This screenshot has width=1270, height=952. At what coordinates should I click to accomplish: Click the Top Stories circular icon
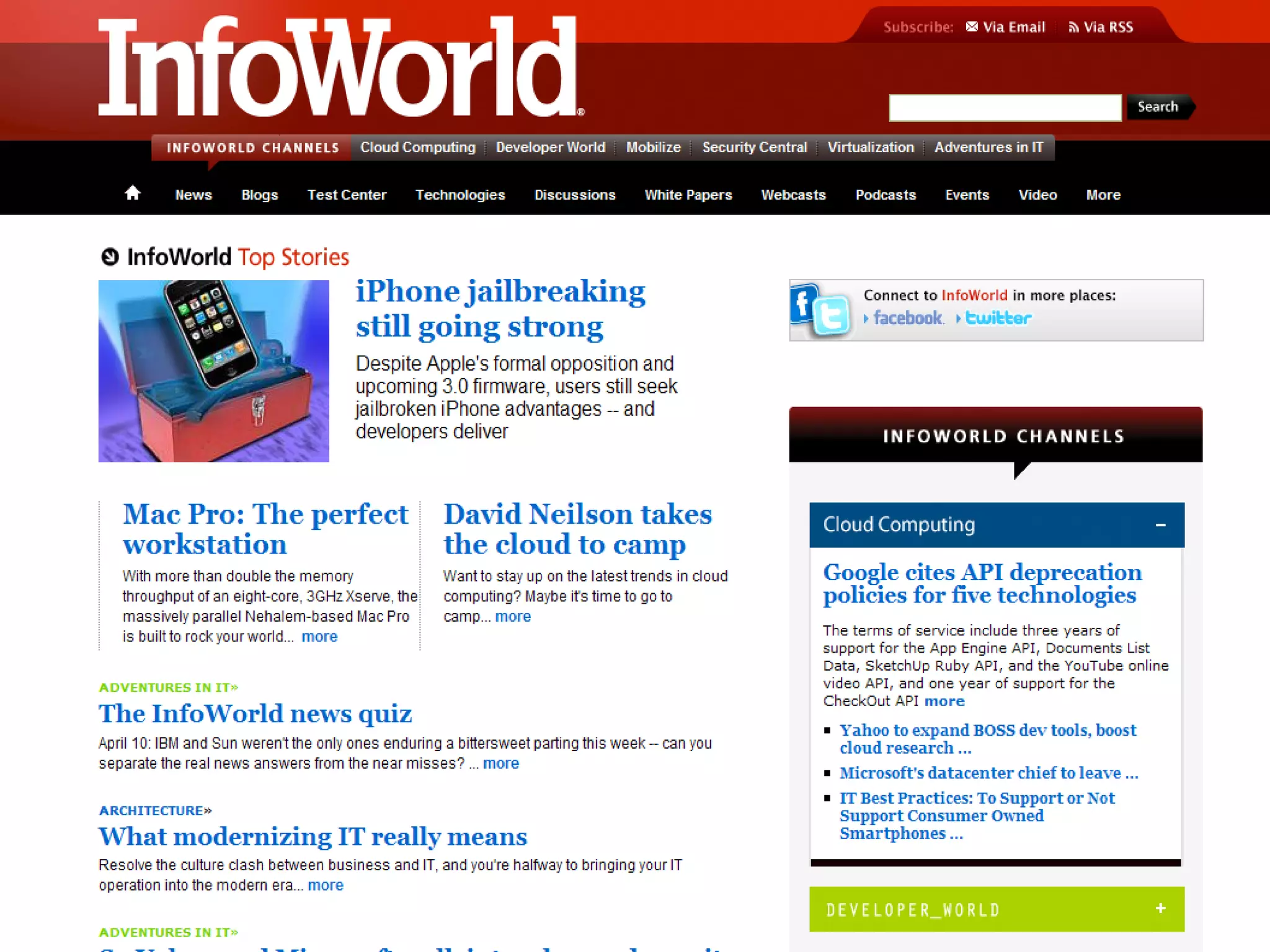pyautogui.click(x=110, y=257)
